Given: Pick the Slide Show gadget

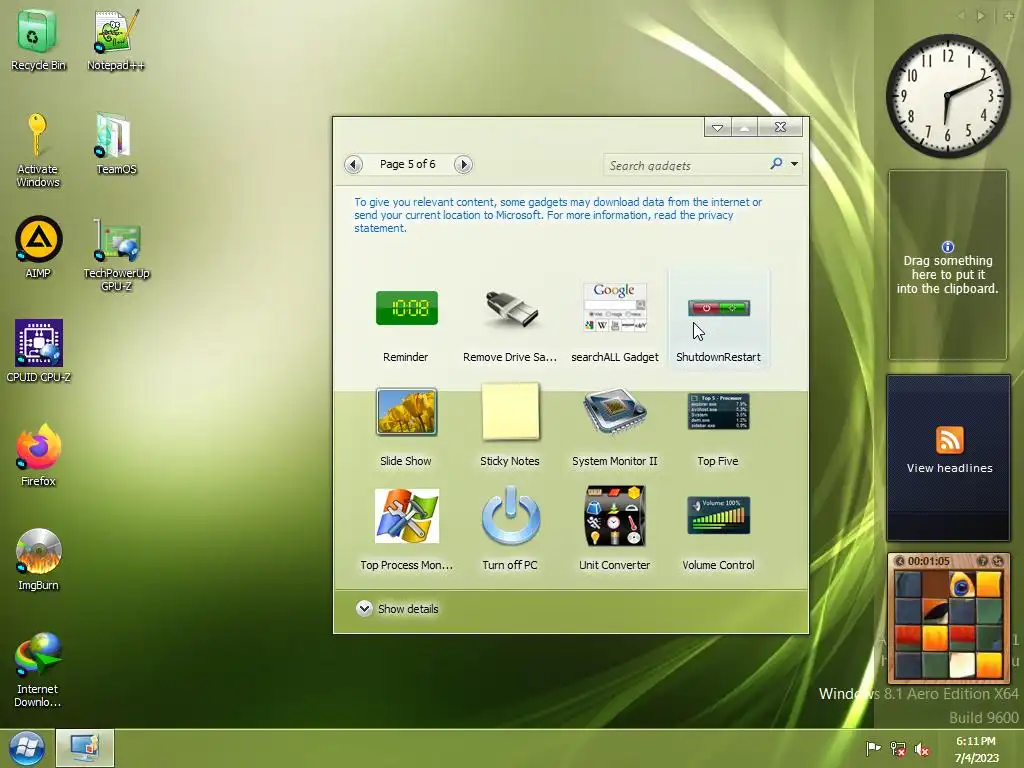Looking at the screenshot, I should (406, 428).
